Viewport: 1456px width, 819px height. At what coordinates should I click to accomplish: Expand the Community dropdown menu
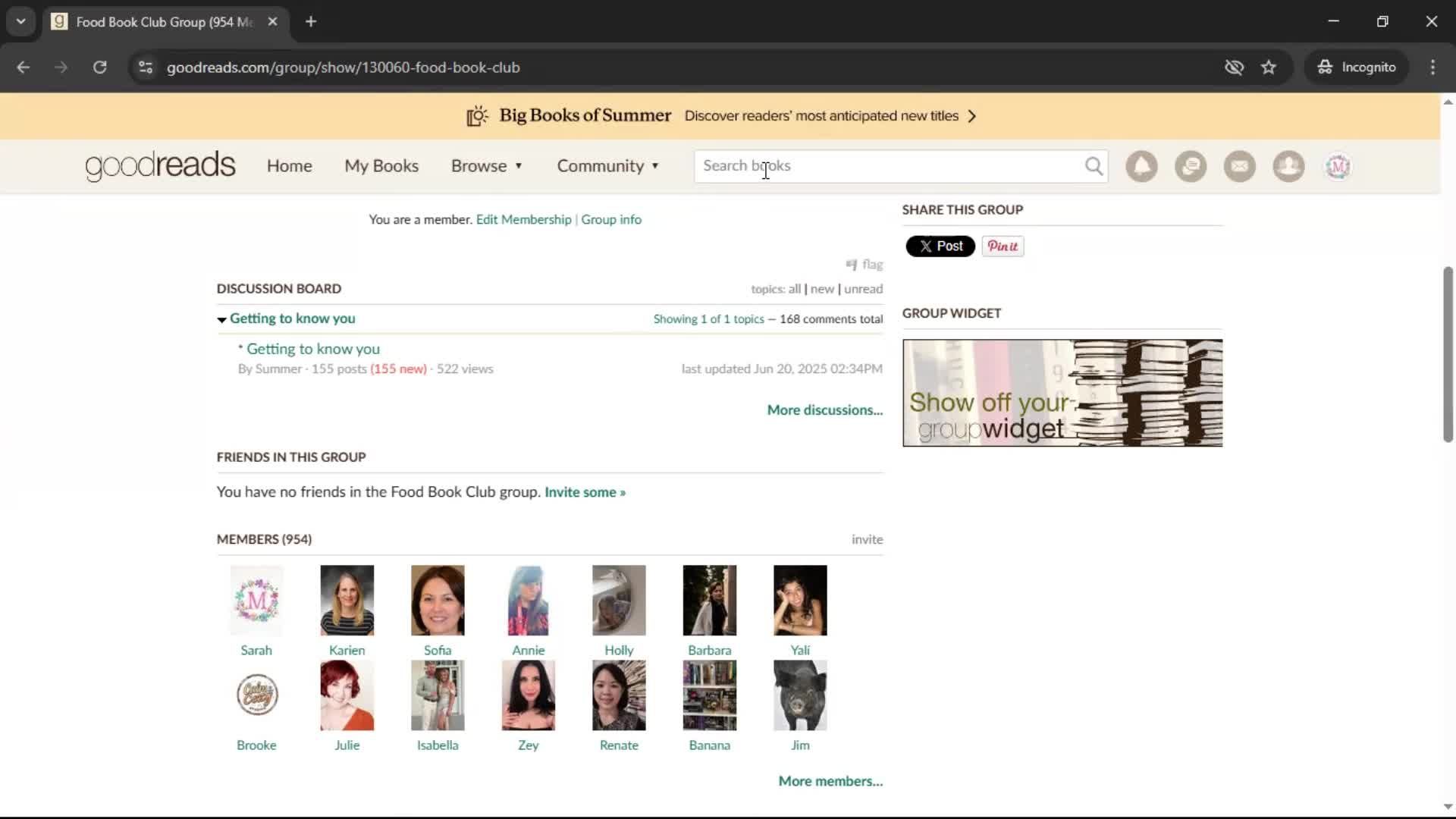(608, 166)
